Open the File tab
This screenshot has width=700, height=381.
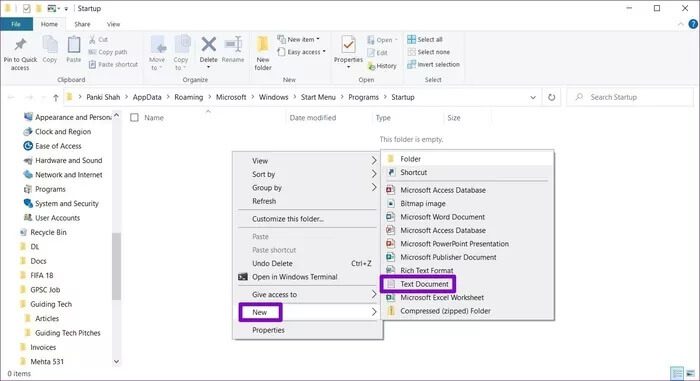pyautogui.click(x=16, y=24)
